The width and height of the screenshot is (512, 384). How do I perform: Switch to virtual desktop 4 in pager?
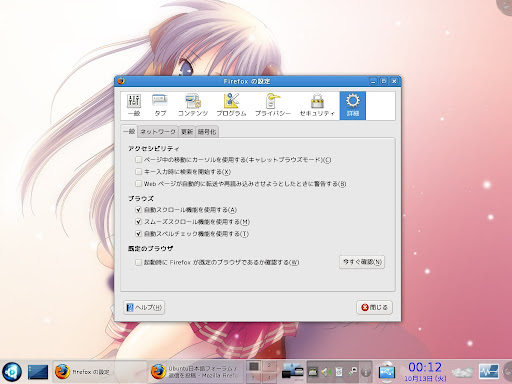tap(269, 377)
